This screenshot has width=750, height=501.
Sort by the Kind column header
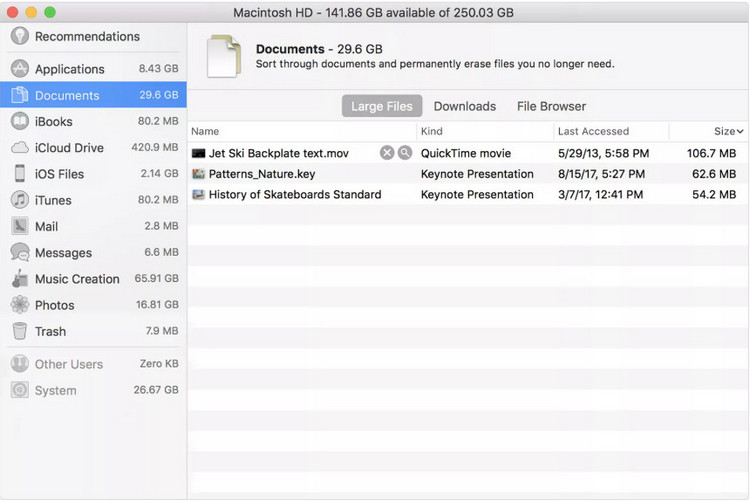(431, 131)
